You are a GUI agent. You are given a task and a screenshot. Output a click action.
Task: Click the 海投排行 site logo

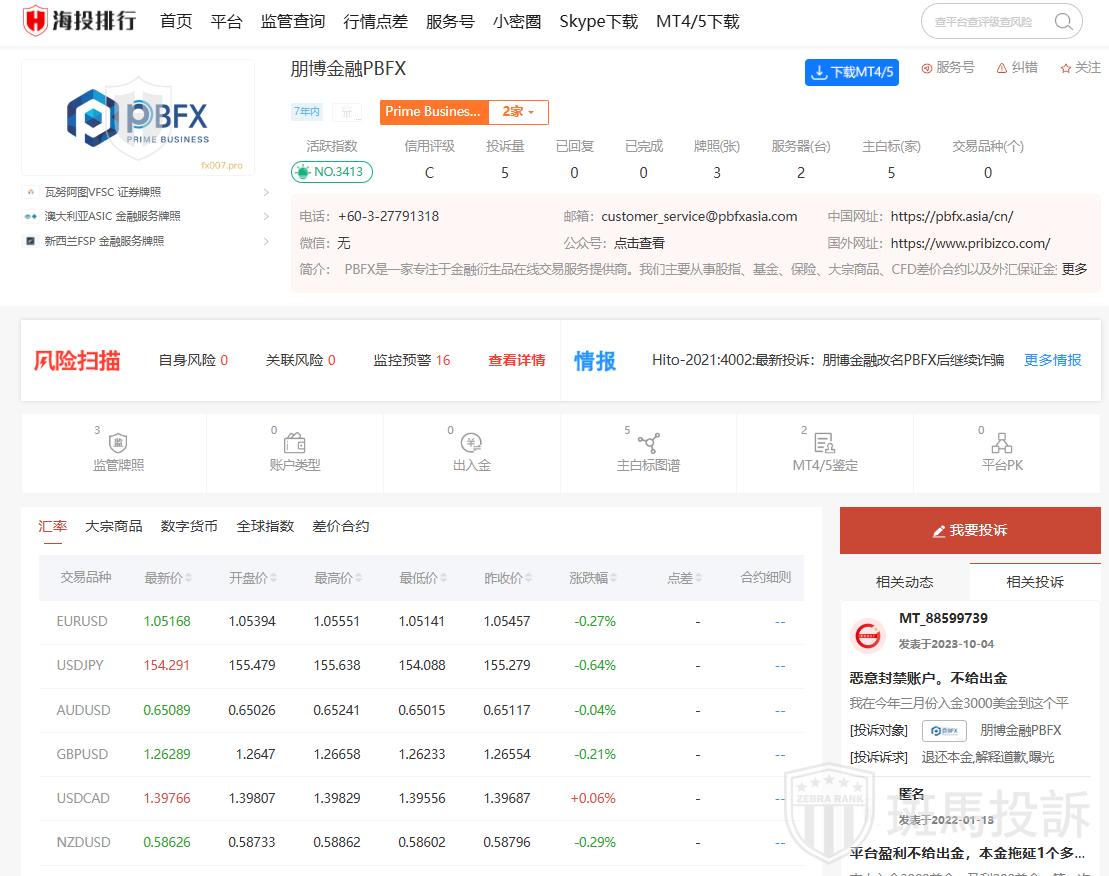[80, 21]
